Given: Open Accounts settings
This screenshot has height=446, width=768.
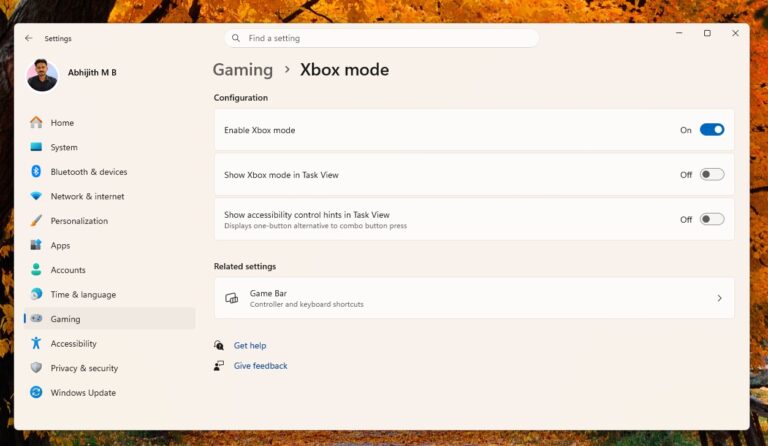Looking at the screenshot, I should [x=110, y=269].
